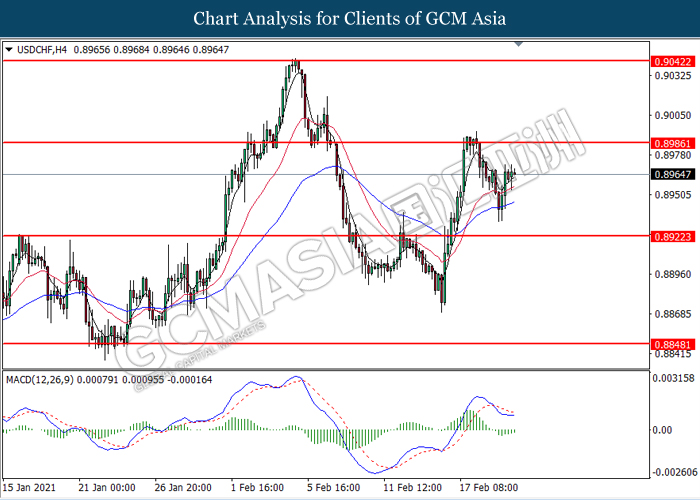This screenshot has height=500, width=700.
Task: Click the MACD zero level 0.00
Action: (x=662, y=430)
